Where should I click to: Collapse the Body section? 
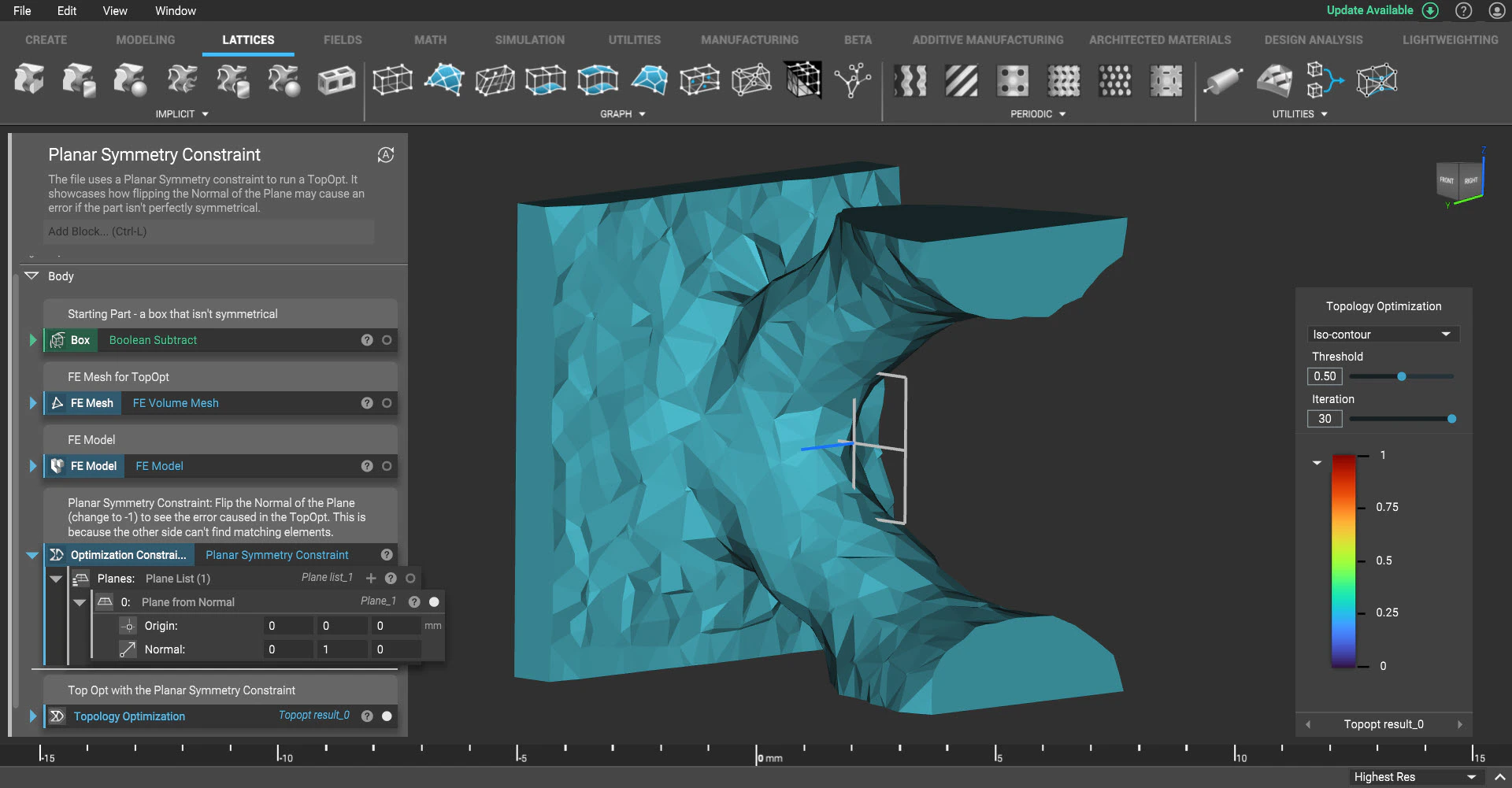click(x=31, y=276)
